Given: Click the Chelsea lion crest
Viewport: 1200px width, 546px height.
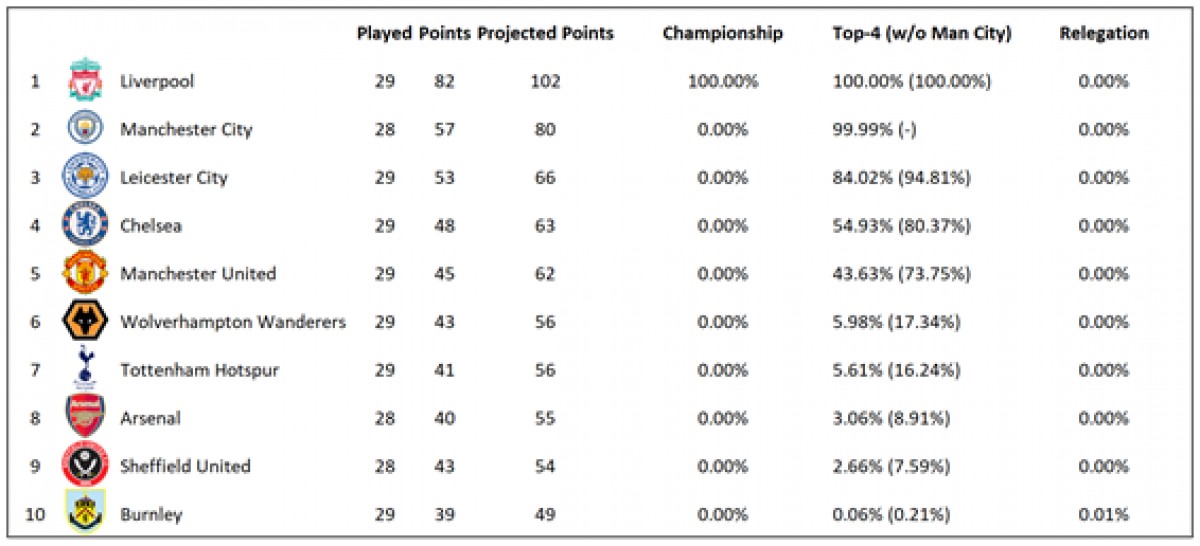Looking at the screenshot, I should tap(84, 225).
